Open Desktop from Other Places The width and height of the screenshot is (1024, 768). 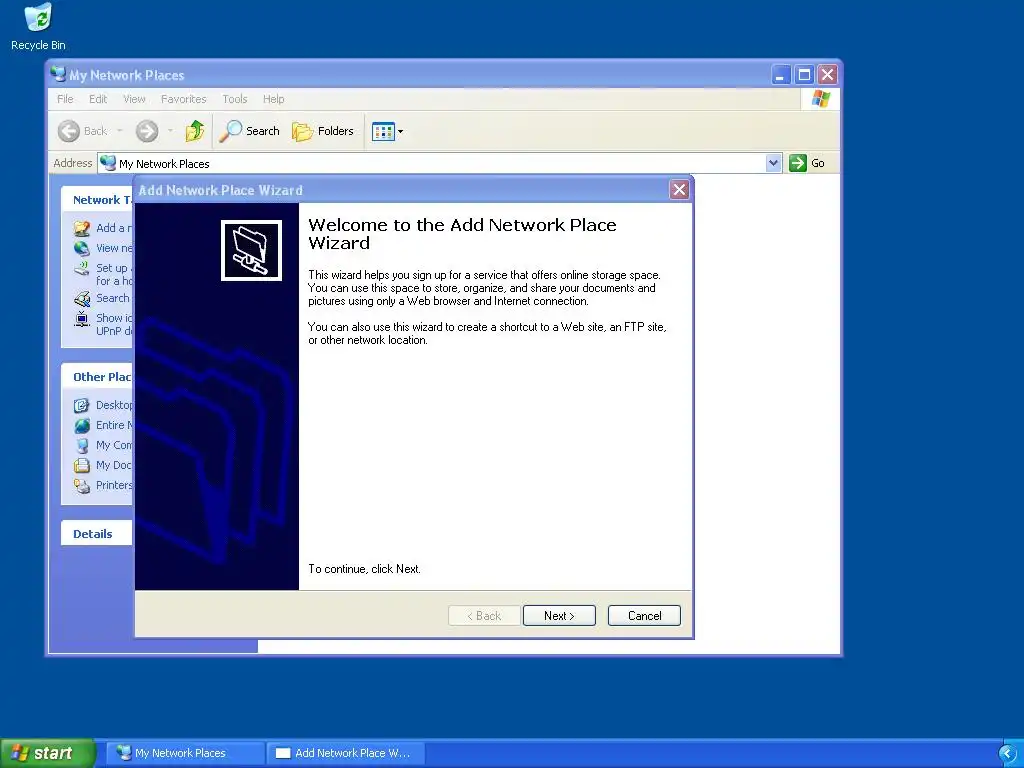click(x=103, y=405)
